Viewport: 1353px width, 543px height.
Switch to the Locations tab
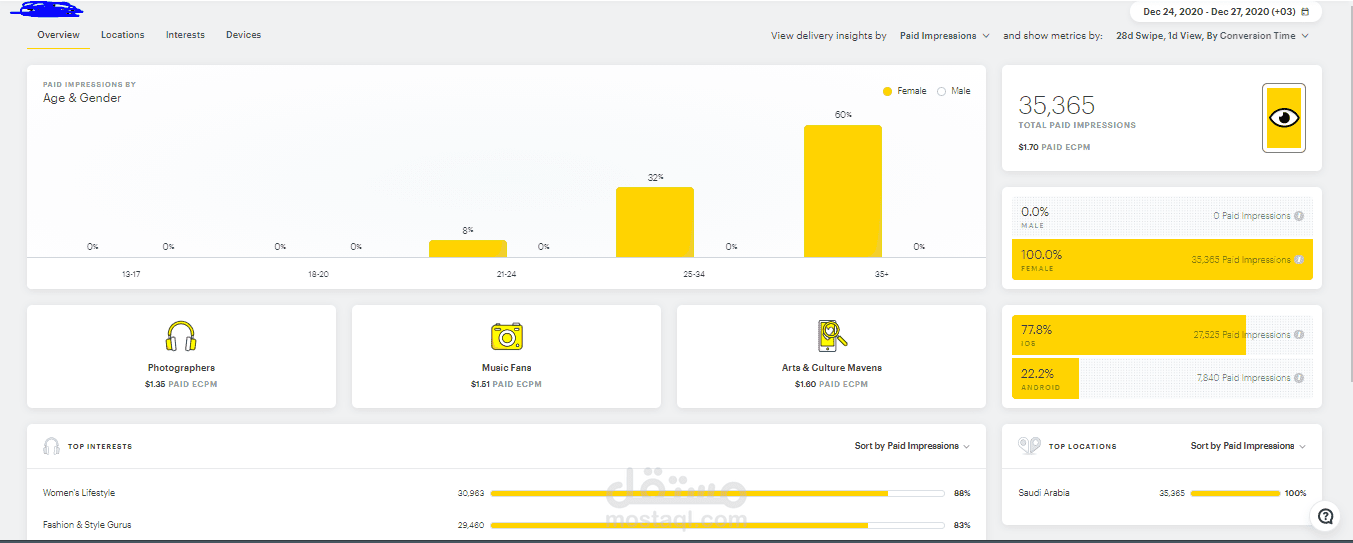pos(122,35)
